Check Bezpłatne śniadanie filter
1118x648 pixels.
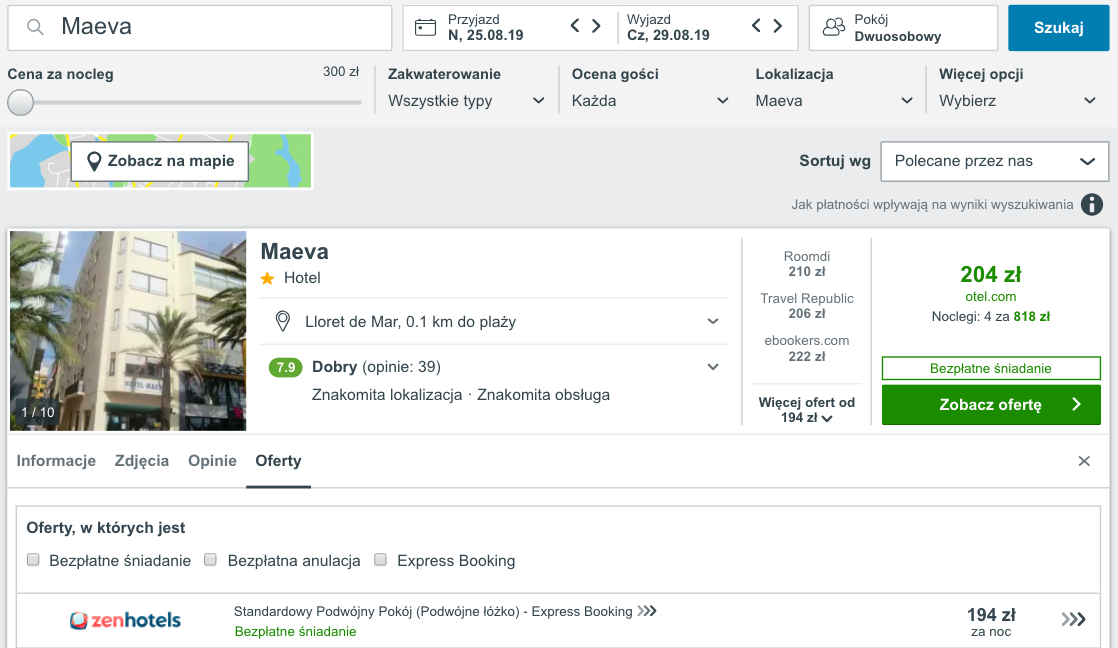(33, 560)
